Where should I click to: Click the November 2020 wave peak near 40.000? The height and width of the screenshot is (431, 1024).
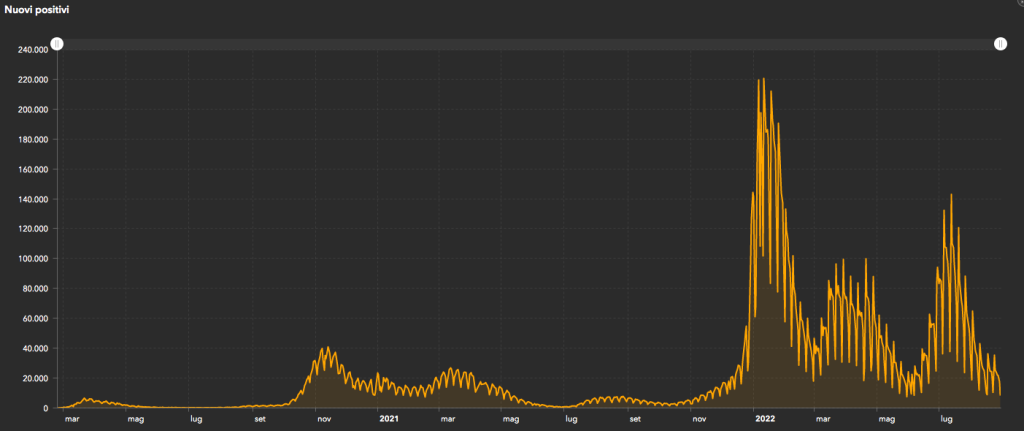(323, 349)
